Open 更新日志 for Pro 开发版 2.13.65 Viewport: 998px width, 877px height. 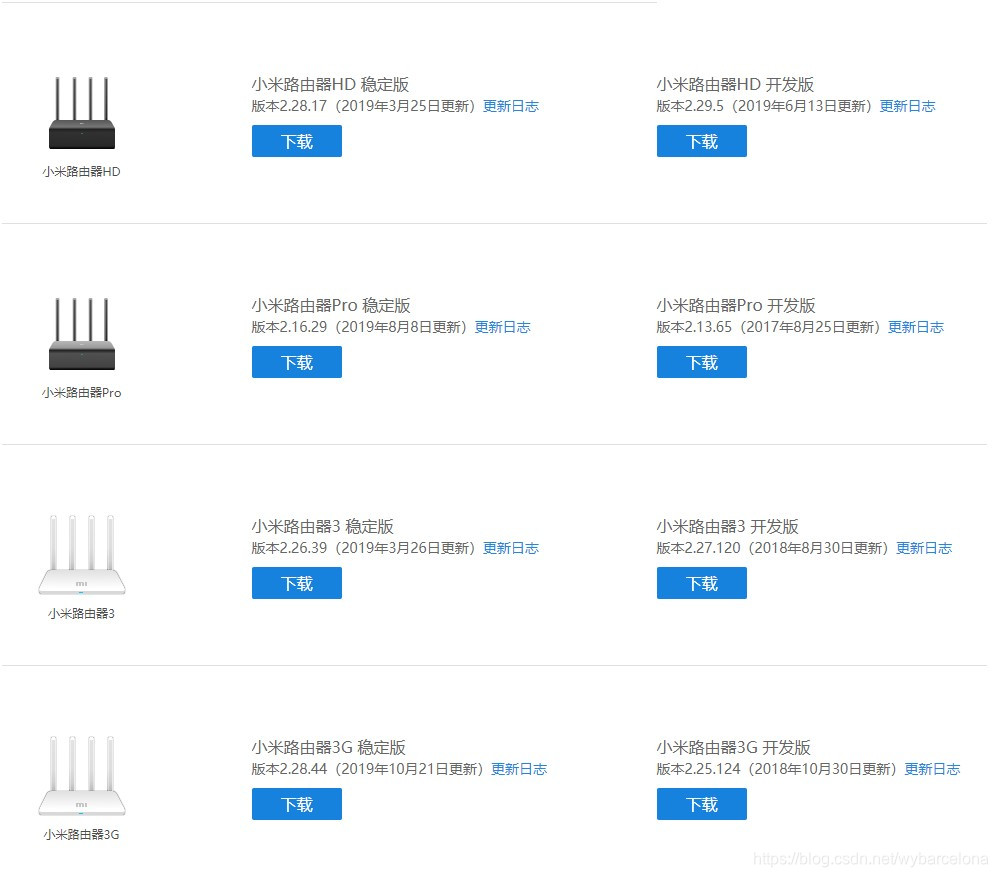[x=915, y=327]
